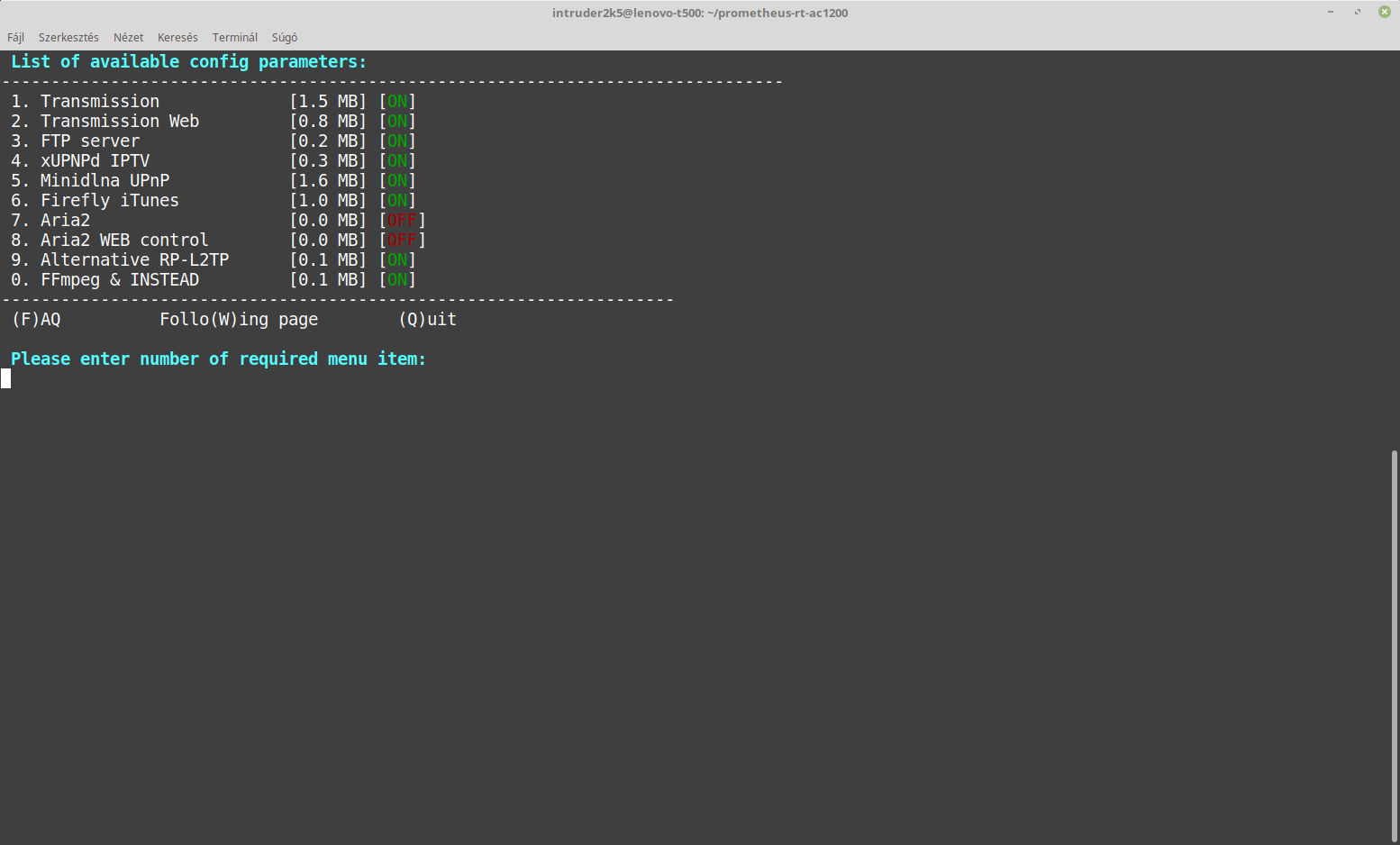Viewport: 1400px width, 845px height.
Task: Click the (Q)uit option text
Action: 427,319
